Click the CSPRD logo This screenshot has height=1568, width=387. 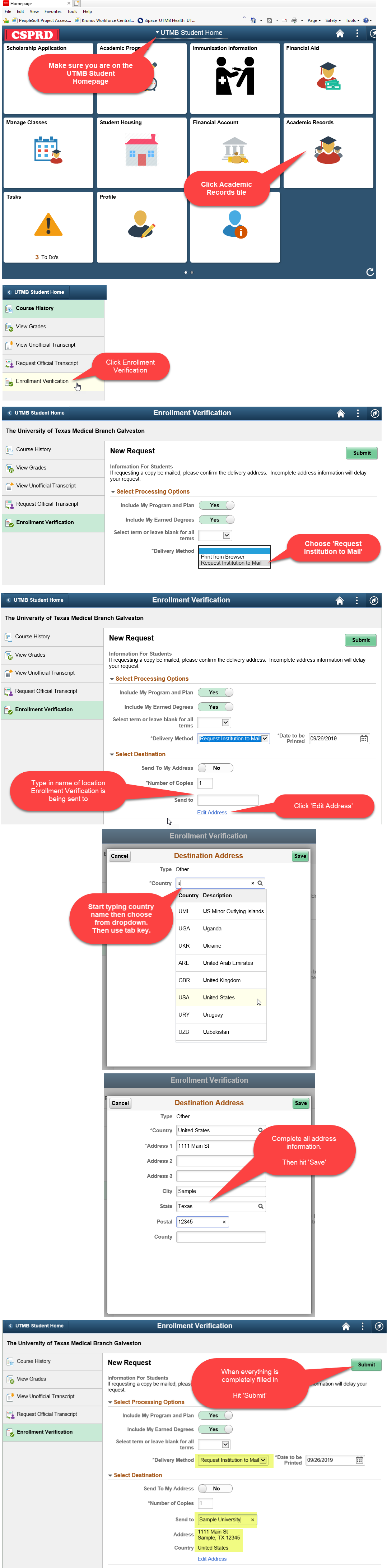[x=32, y=35]
